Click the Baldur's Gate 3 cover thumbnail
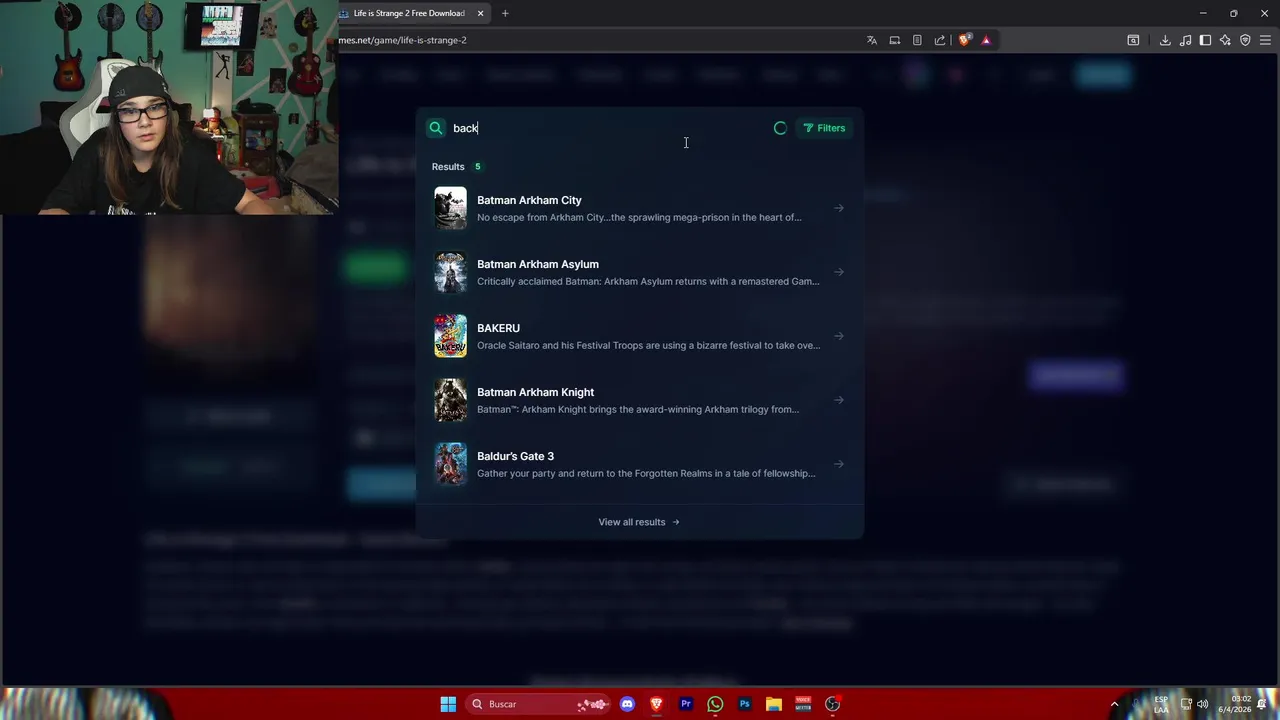The height and width of the screenshot is (720, 1280). (x=450, y=464)
